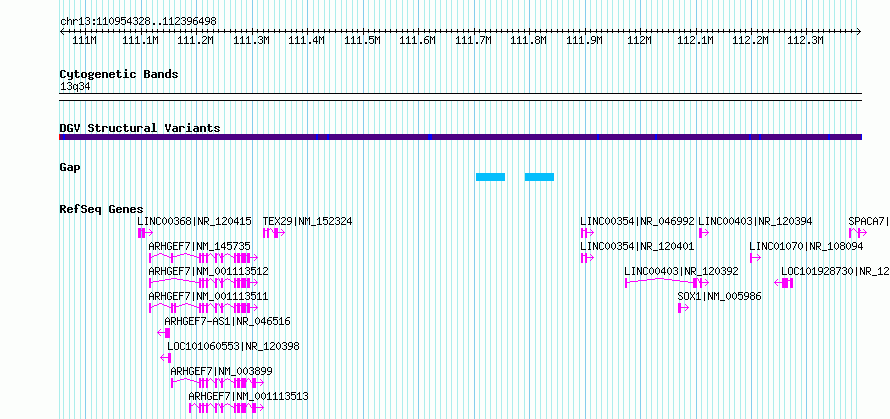Click the 111.1M ruler tick label
890x419 pixels.
140,40
